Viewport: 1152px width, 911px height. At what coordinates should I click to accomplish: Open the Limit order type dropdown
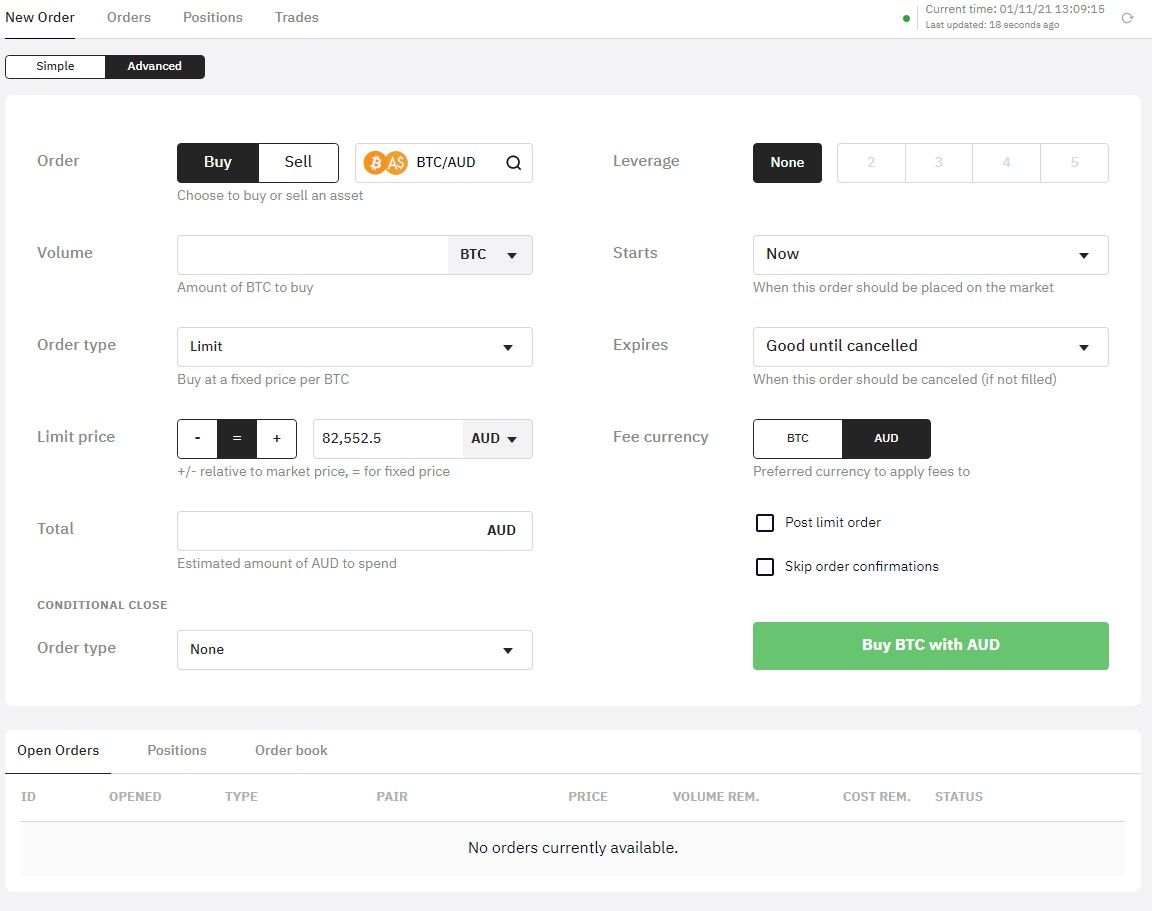pyautogui.click(x=355, y=347)
